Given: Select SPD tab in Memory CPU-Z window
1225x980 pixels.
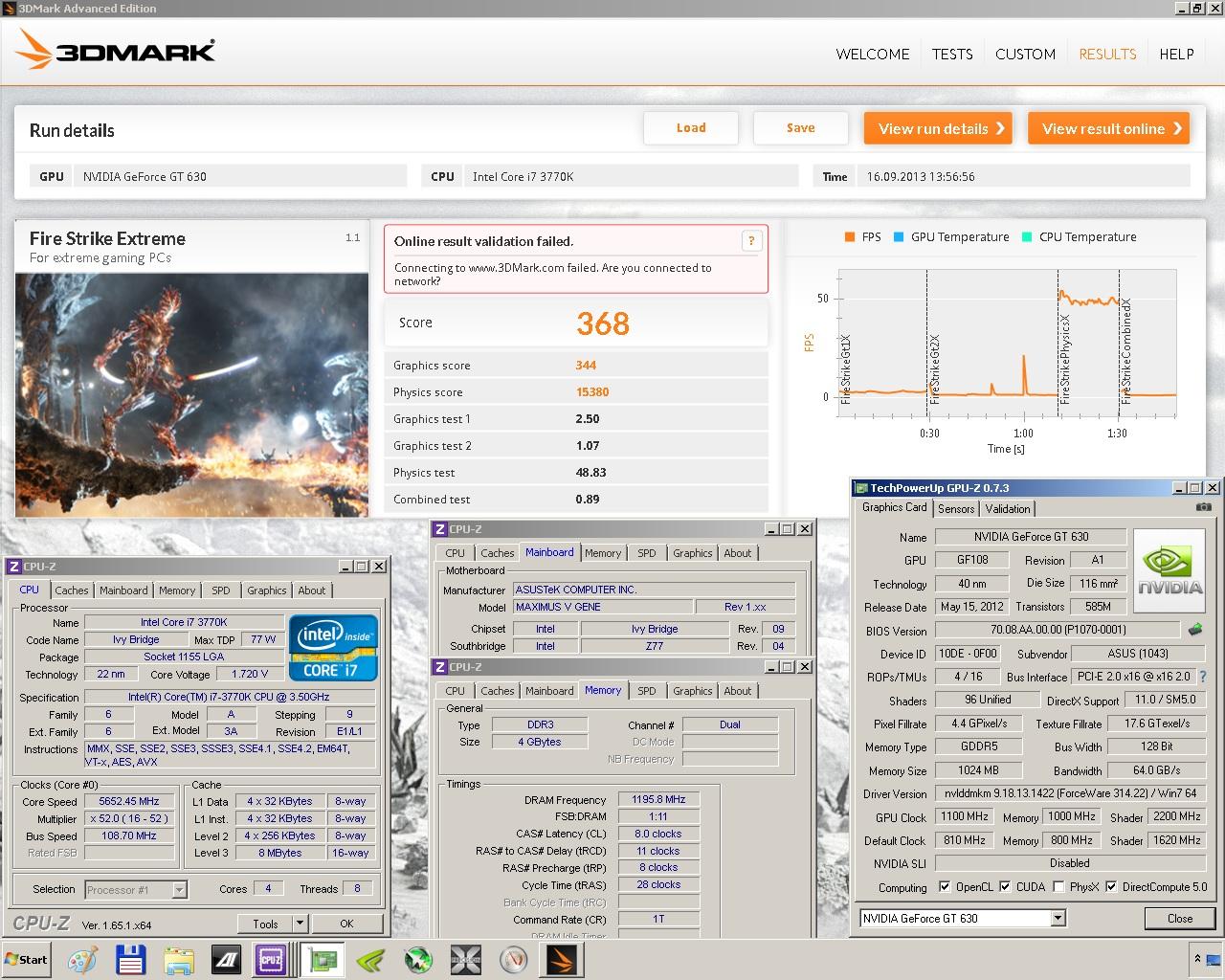Looking at the screenshot, I should tap(647, 691).
